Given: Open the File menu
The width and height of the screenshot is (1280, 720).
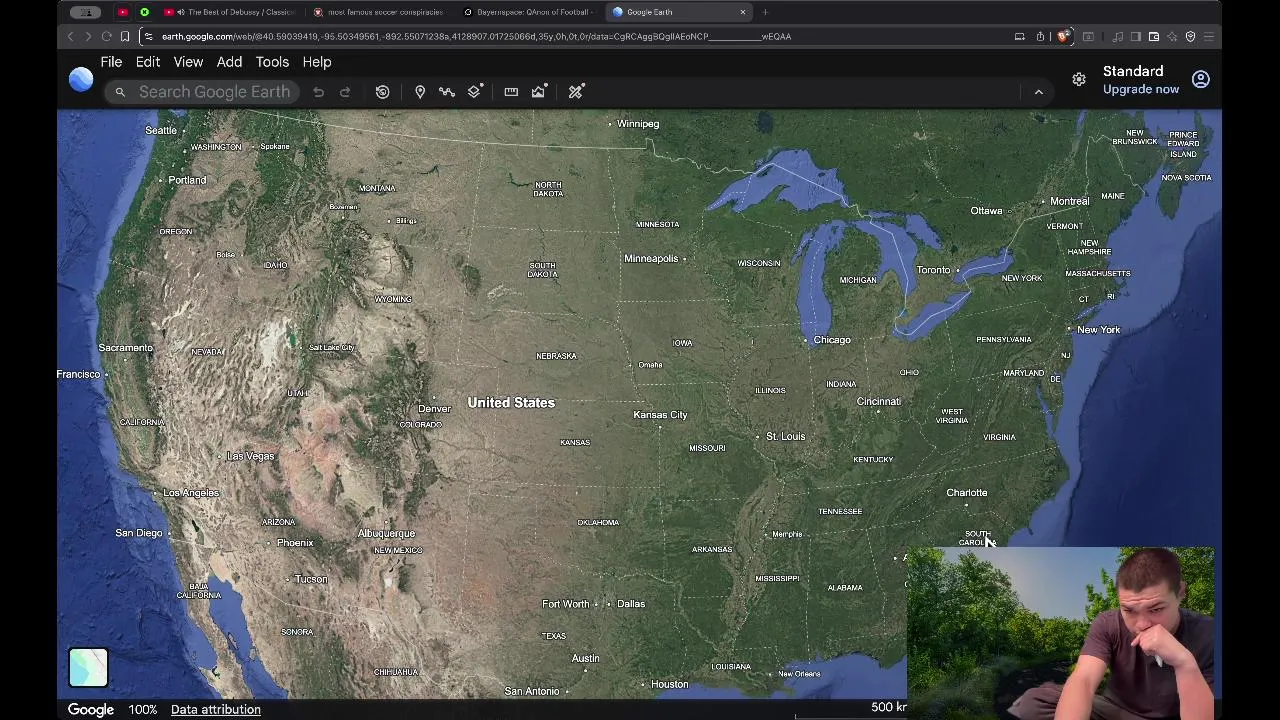Looking at the screenshot, I should (111, 62).
